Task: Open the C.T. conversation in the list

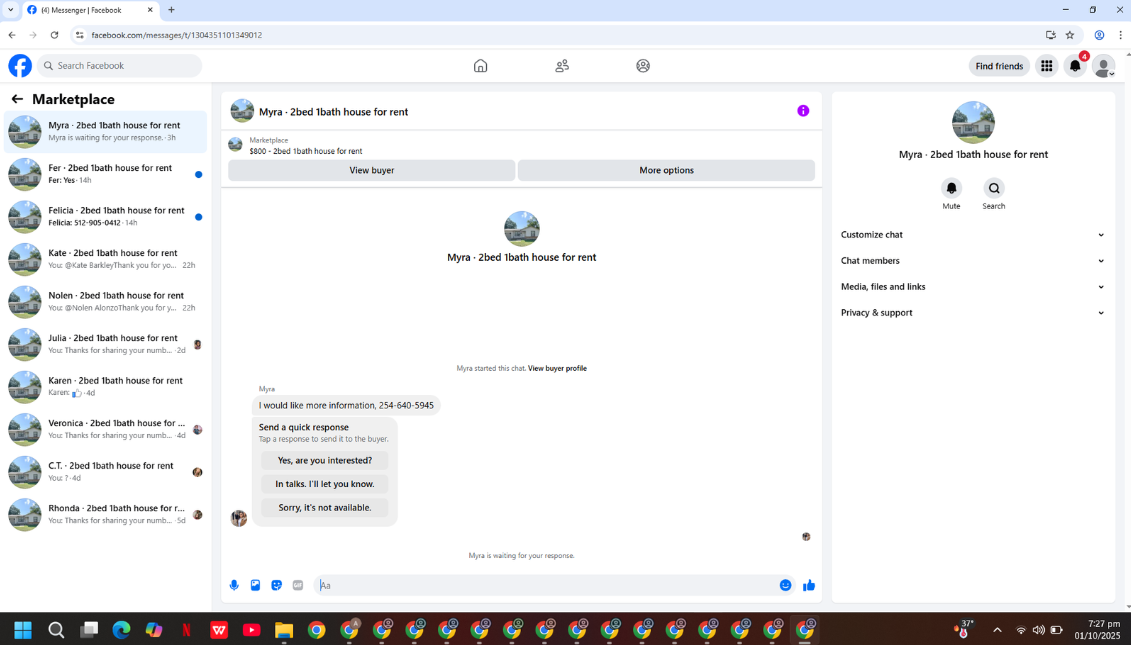Action: point(105,472)
